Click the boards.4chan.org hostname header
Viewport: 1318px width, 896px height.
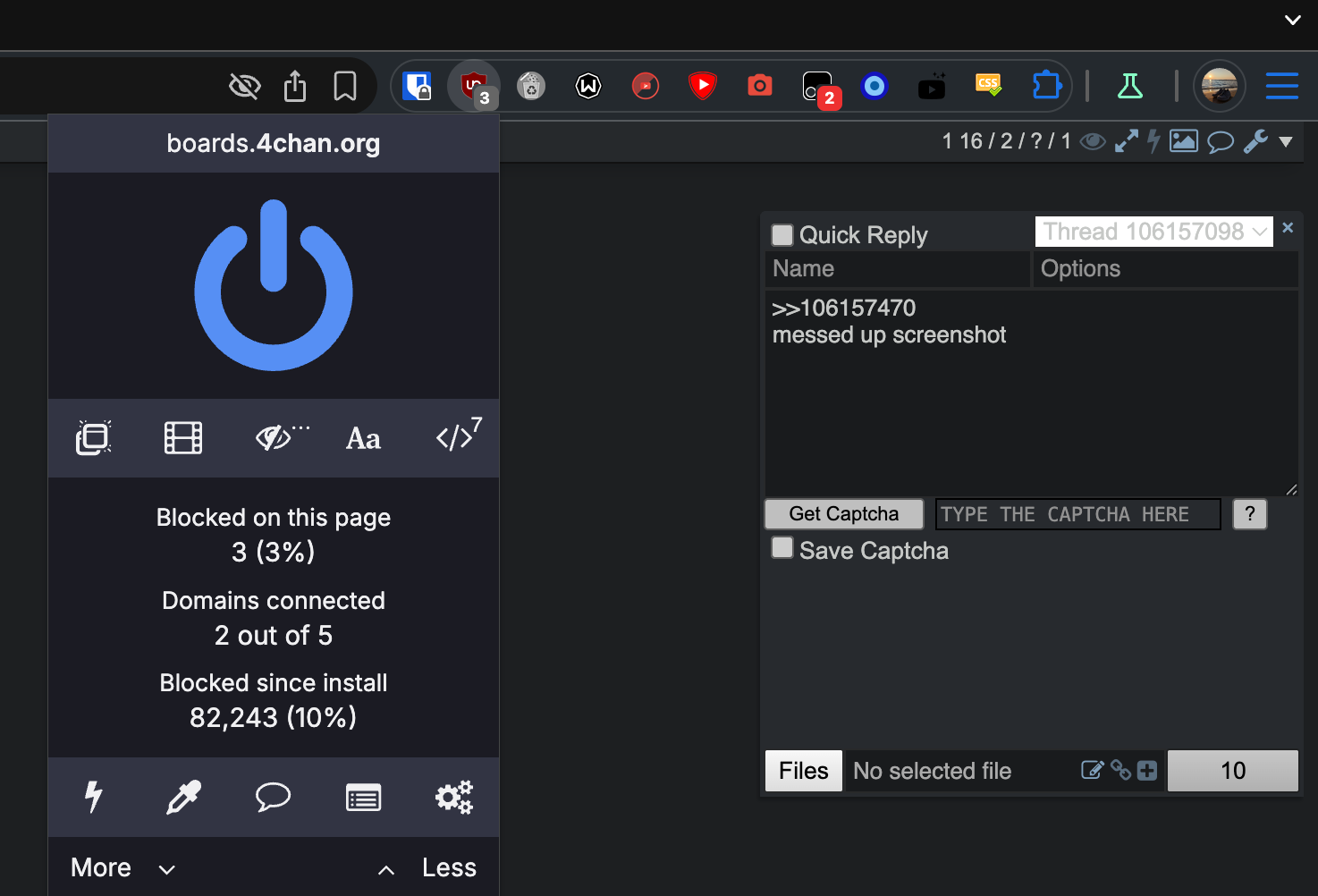pyautogui.click(x=274, y=143)
